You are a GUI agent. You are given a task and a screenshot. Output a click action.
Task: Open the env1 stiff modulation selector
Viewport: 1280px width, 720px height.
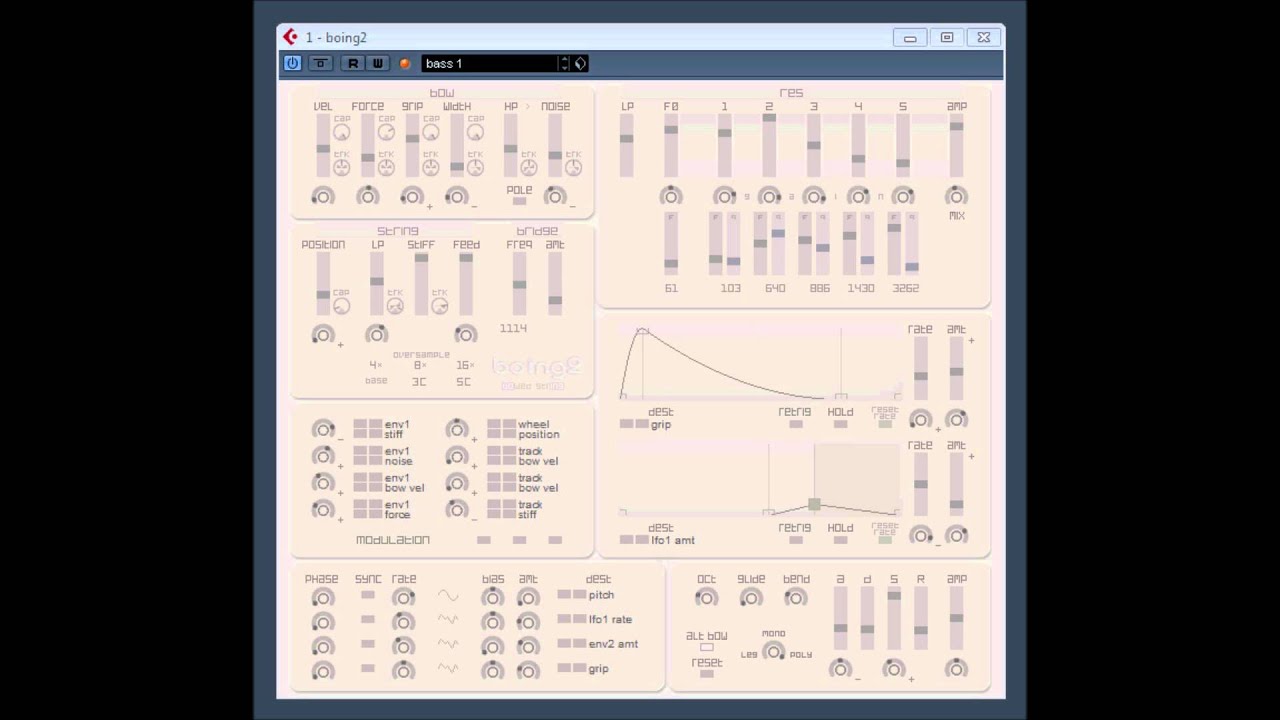382,429
